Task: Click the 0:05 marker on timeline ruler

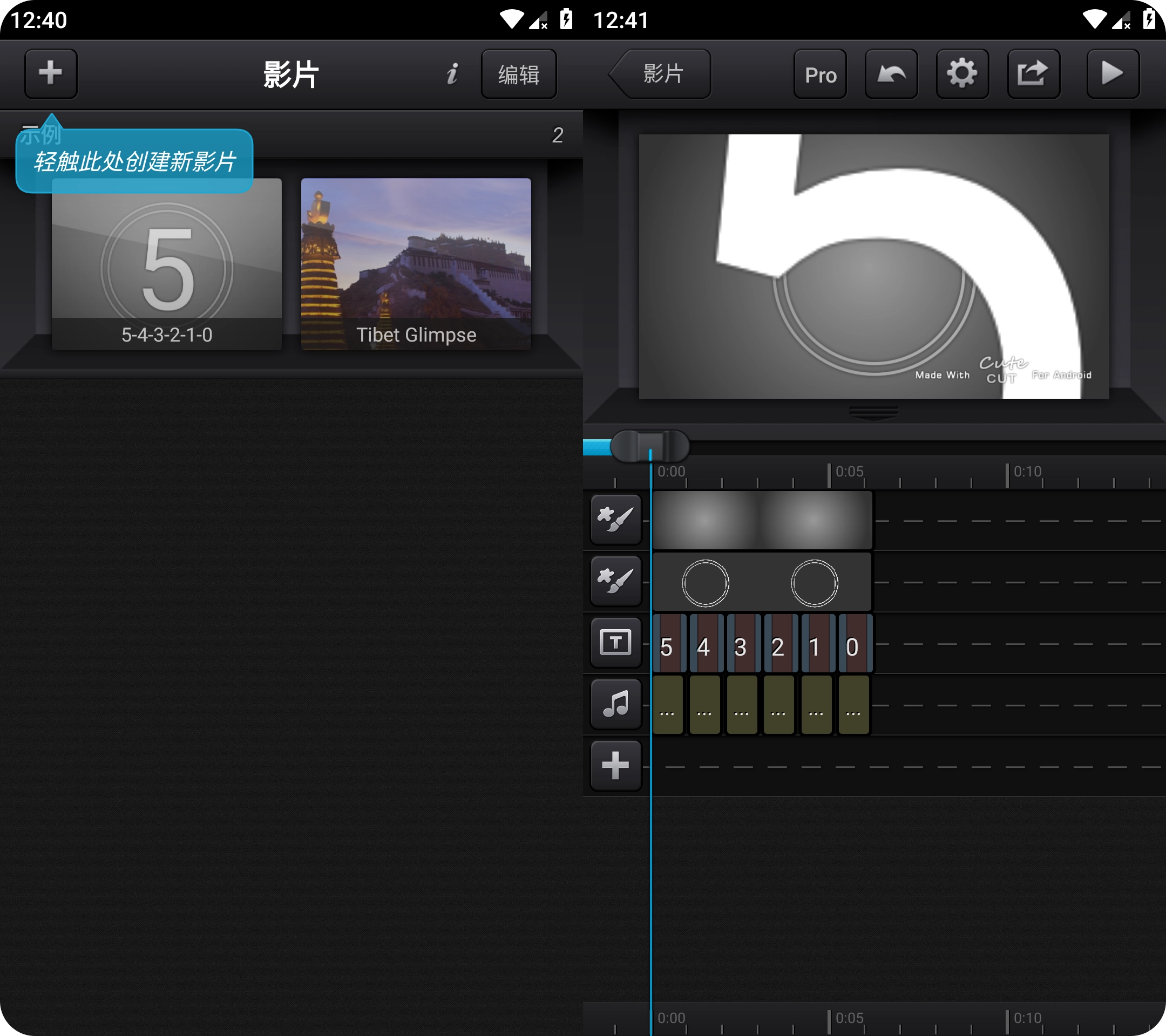Action: click(x=848, y=473)
